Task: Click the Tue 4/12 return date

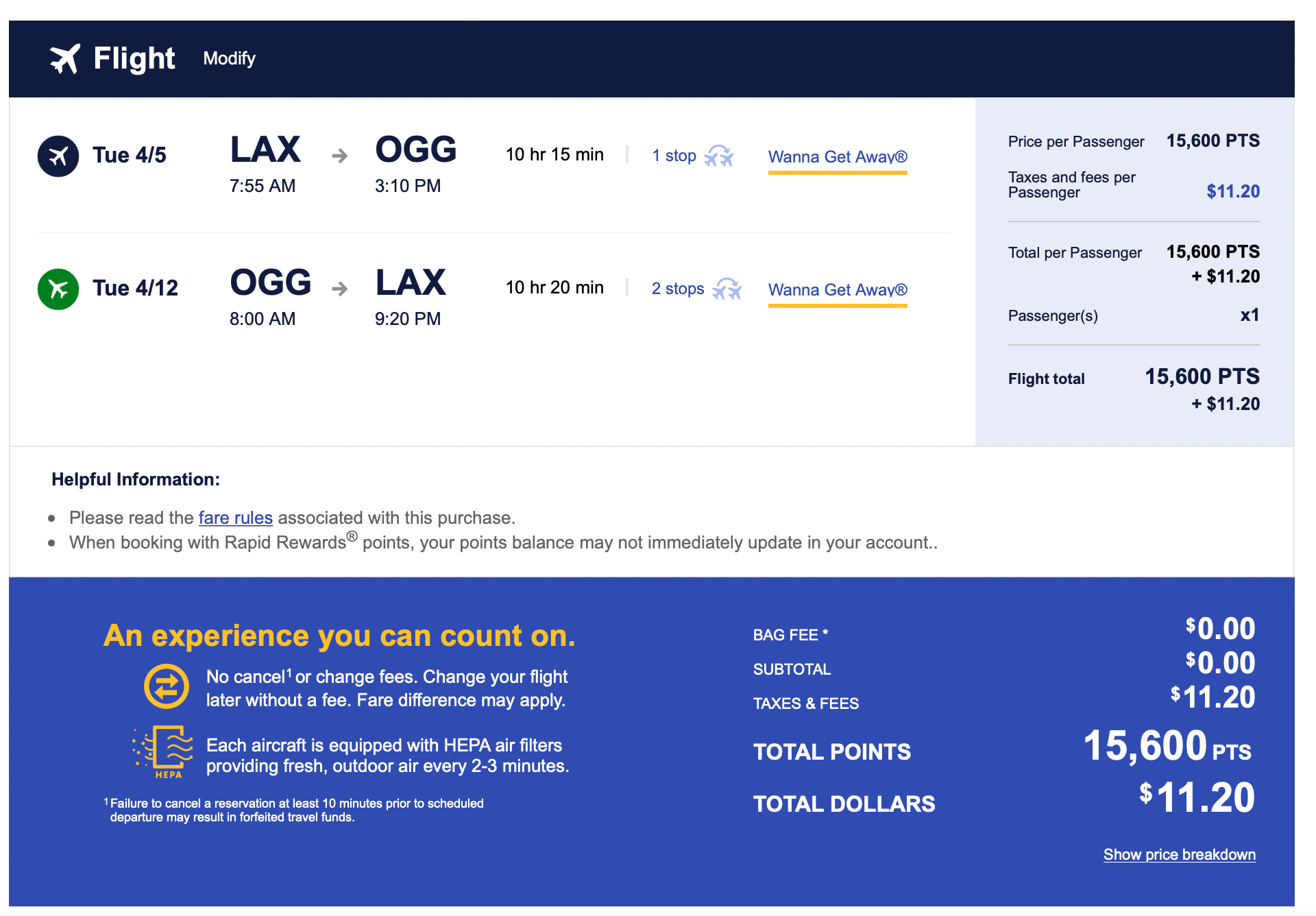Action: (135, 289)
